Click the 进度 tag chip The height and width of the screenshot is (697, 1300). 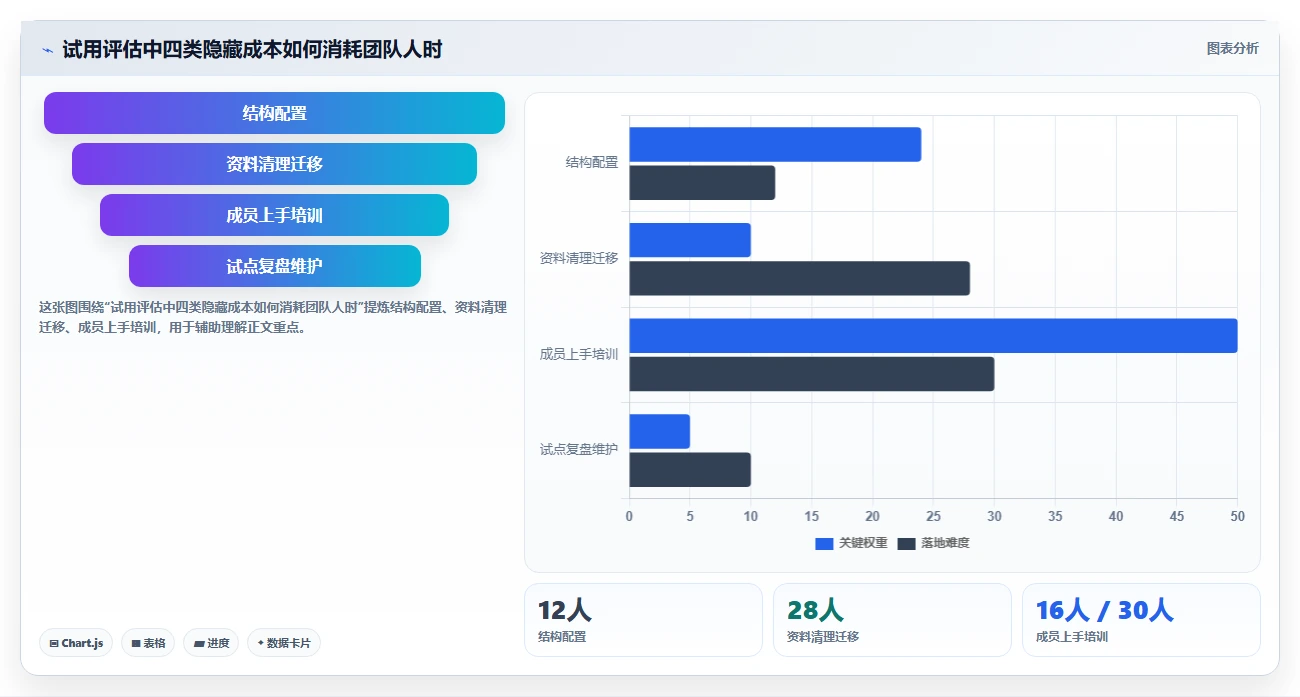pyautogui.click(x=211, y=643)
